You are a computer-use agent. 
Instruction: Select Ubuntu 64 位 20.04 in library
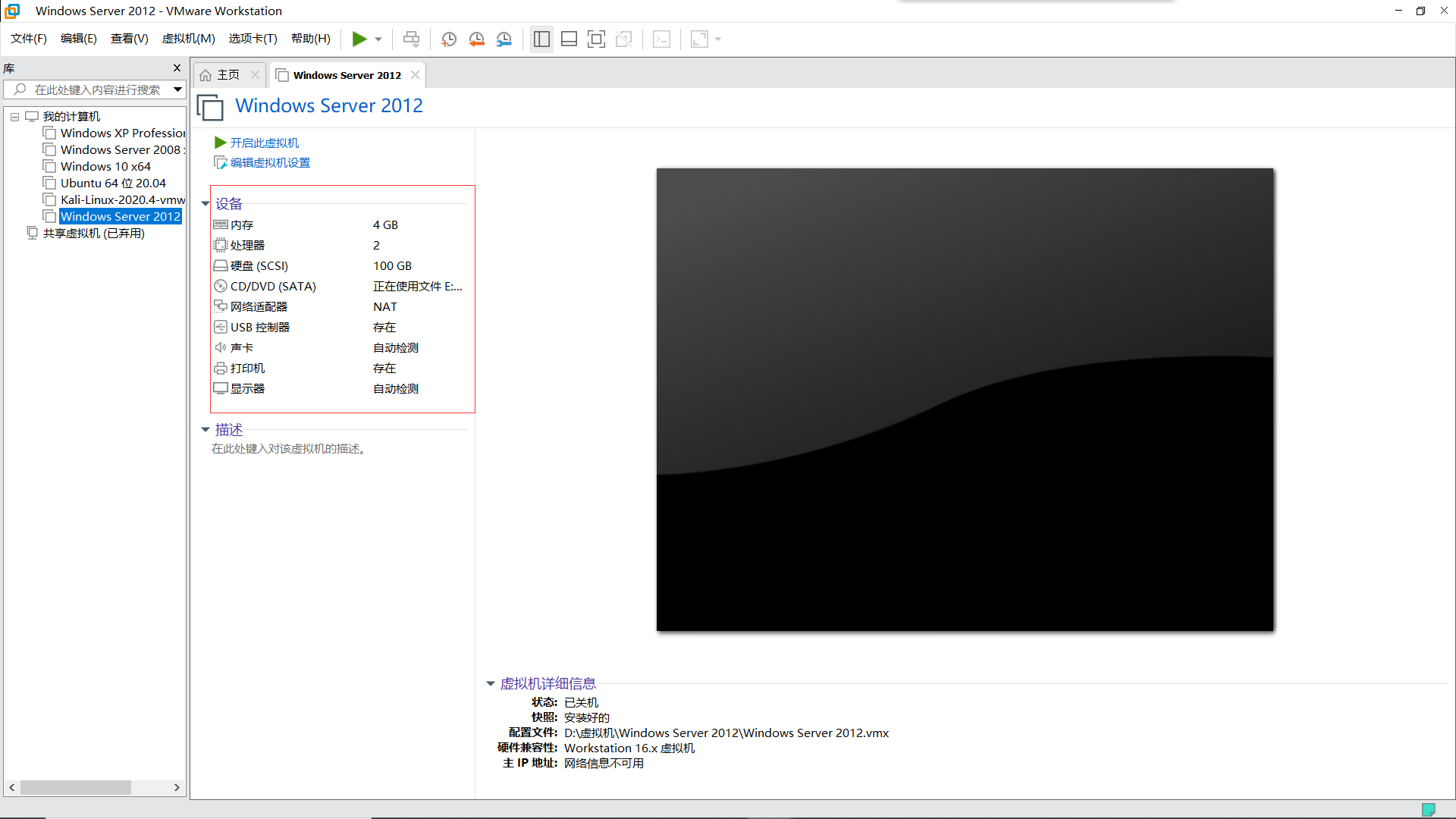pos(105,183)
